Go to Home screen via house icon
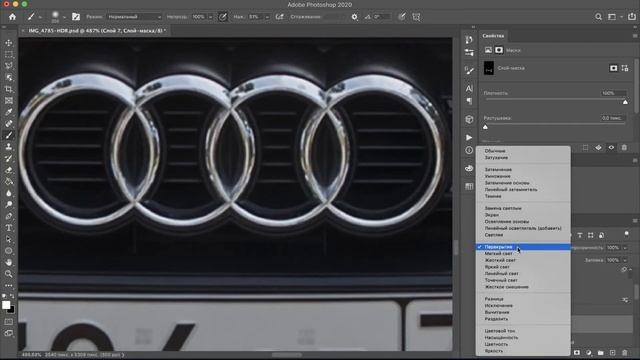Viewport: 640px width, 360px height. coord(13,17)
